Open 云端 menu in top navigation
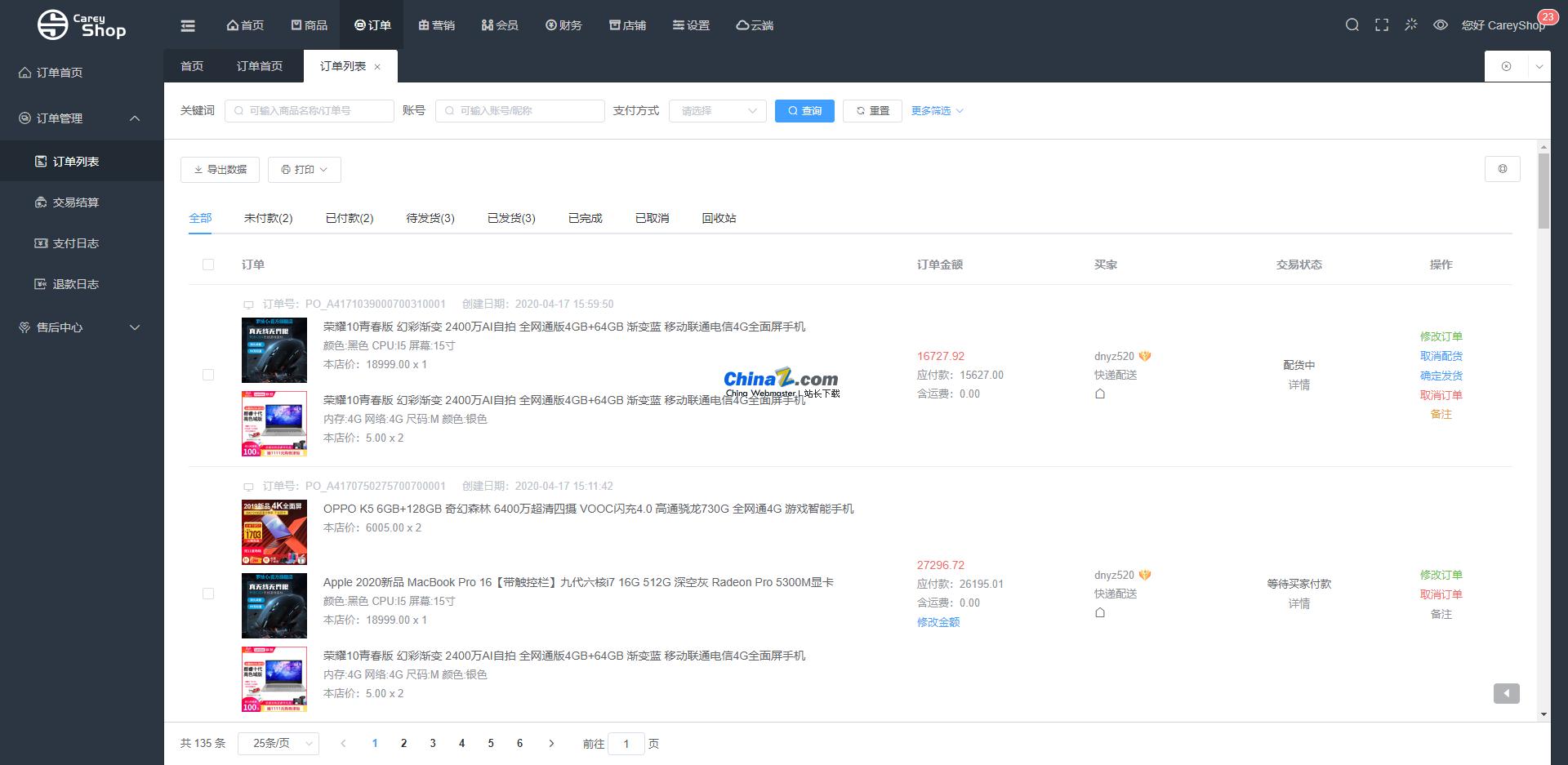Image resolution: width=1568 pixels, height=765 pixels. [x=755, y=25]
